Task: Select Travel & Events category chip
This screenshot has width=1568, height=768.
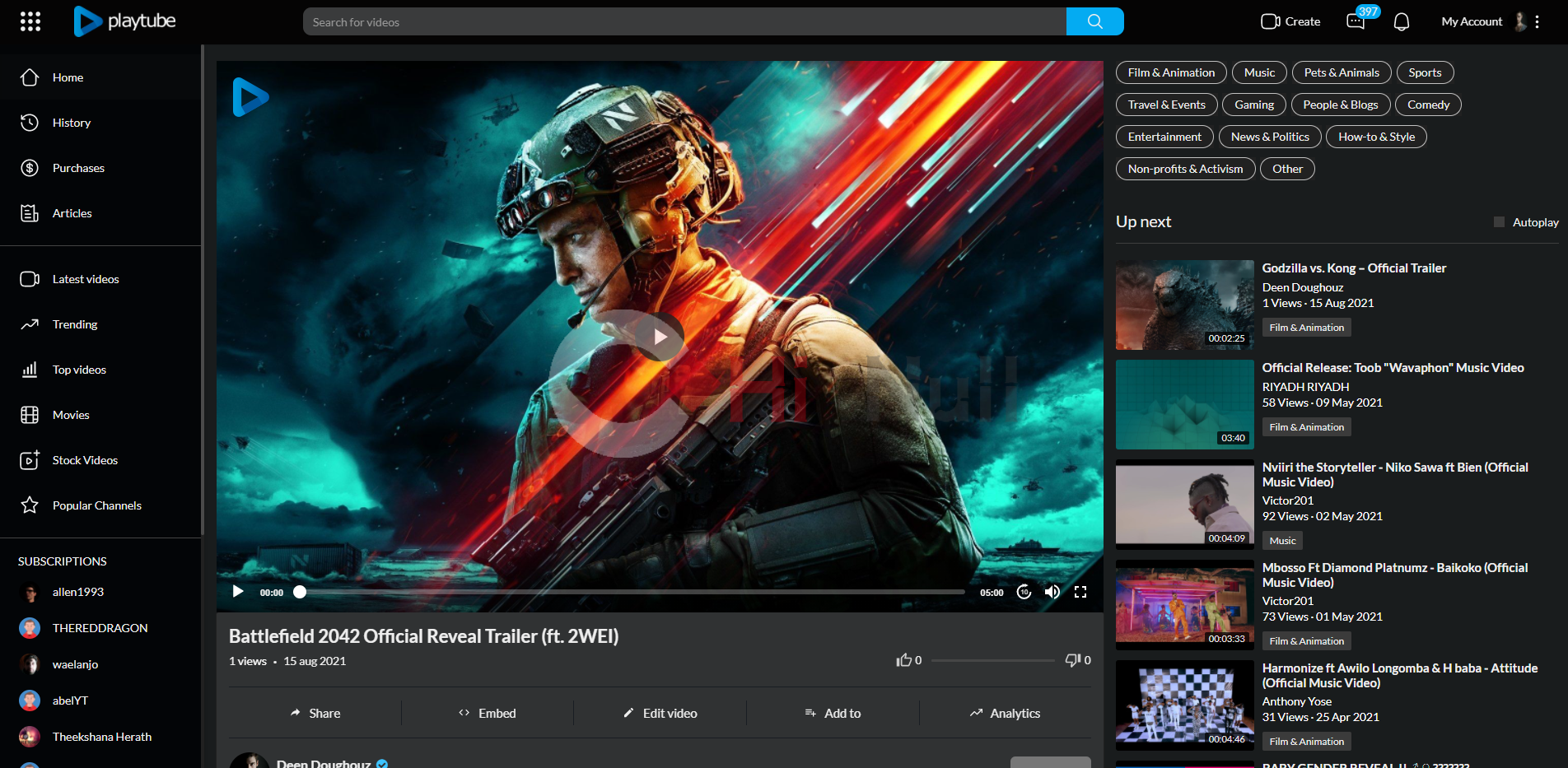Action: pyautogui.click(x=1167, y=105)
